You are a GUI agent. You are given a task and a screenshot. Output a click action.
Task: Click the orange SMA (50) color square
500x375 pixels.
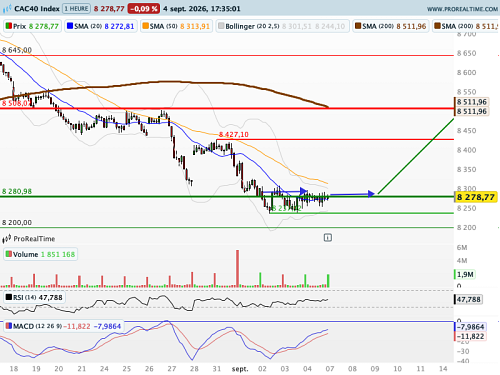click(x=145, y=26)
